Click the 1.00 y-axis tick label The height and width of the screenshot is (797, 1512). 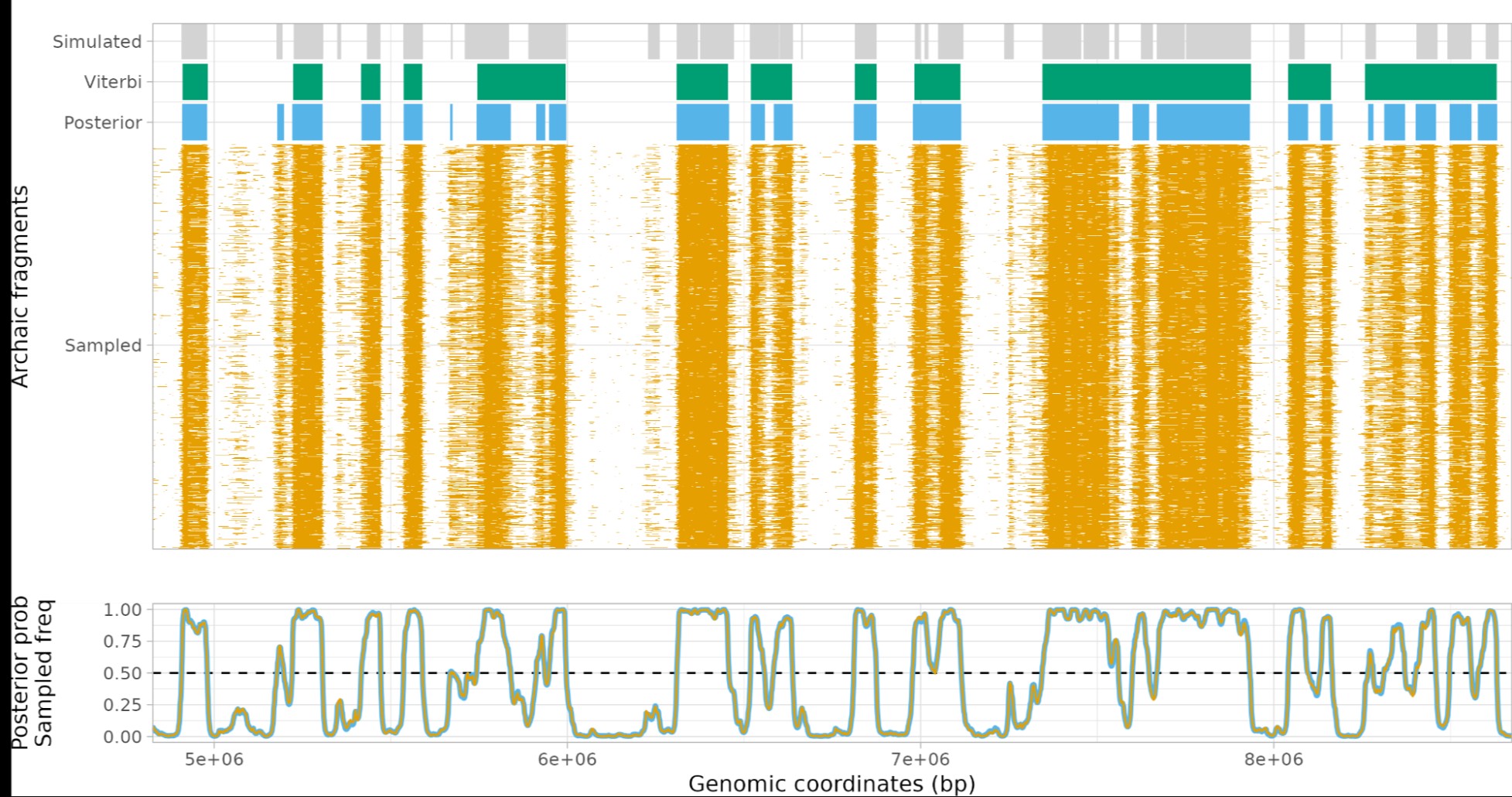122,610
